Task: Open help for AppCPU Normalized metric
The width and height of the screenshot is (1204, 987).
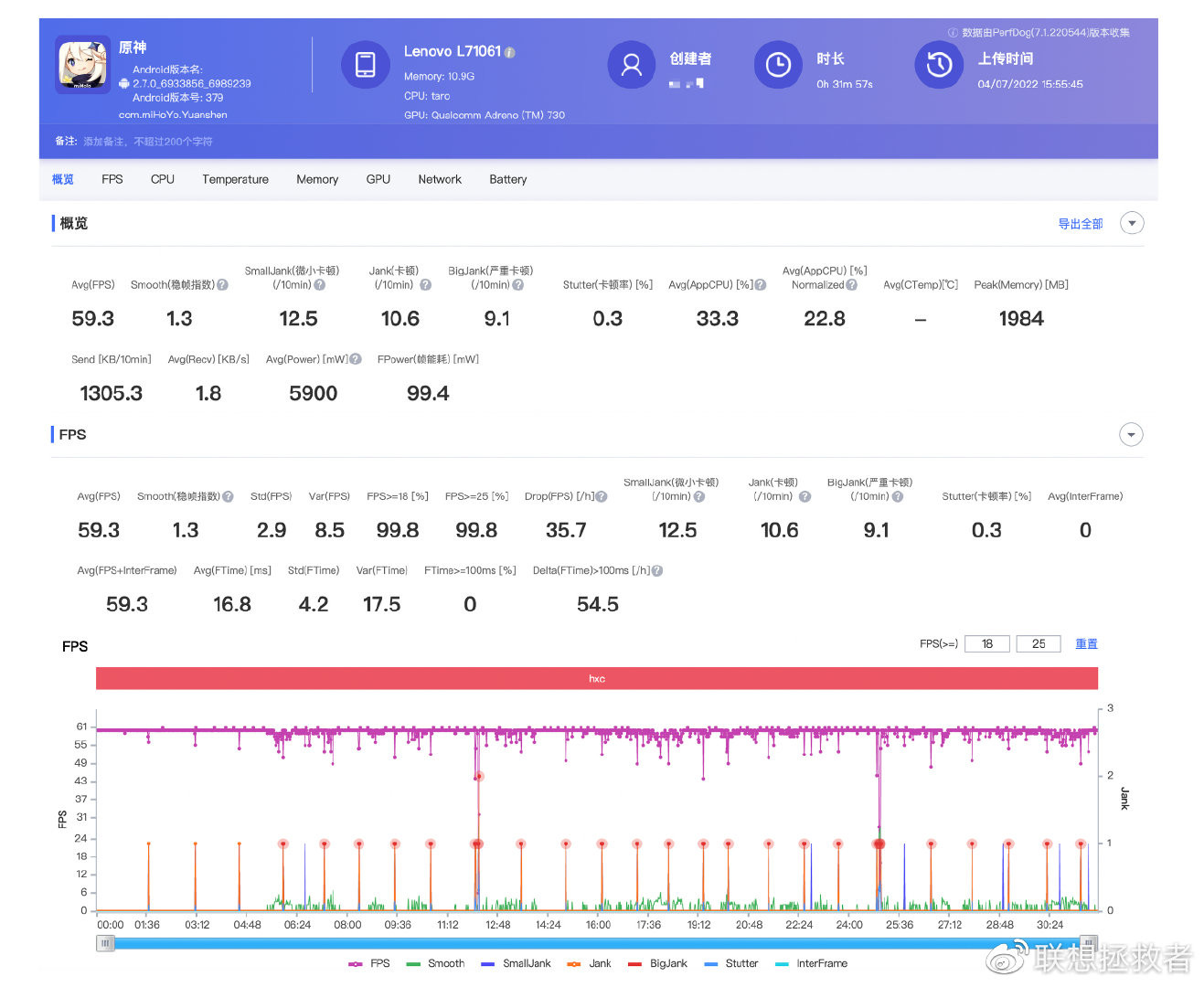Action: 852,285
